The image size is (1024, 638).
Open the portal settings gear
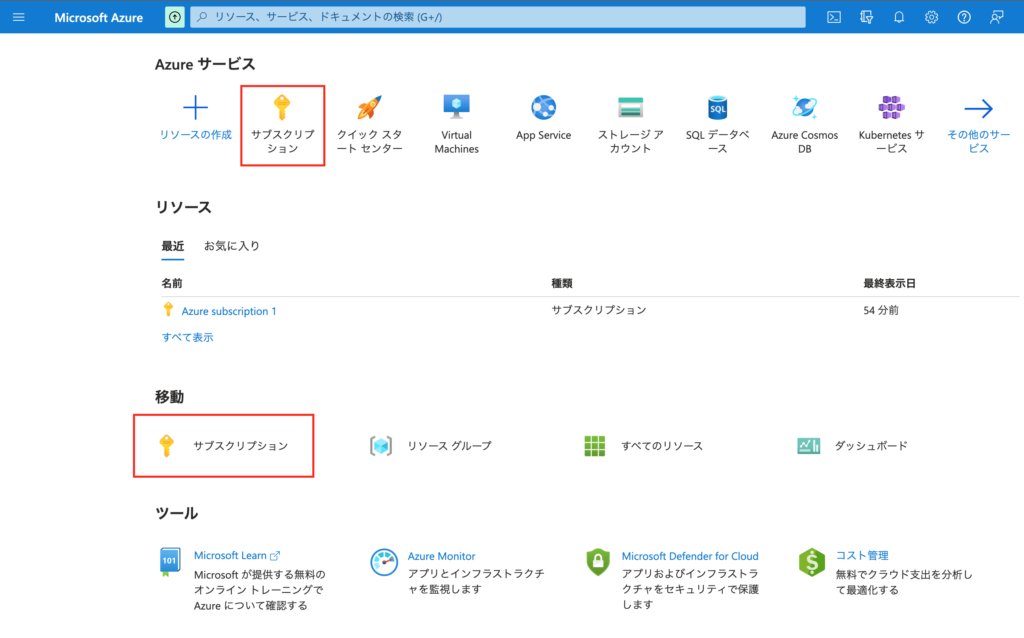click(932, 17)
